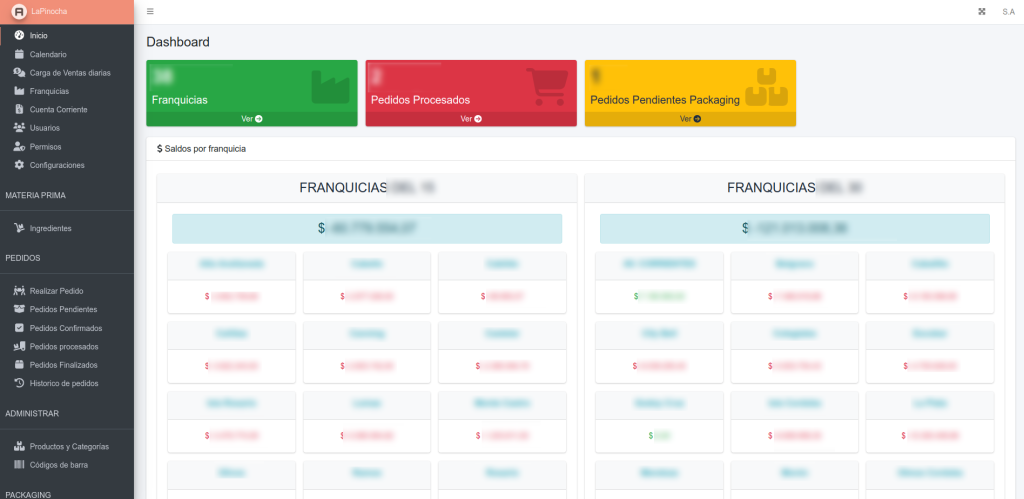Click the shopping cart icon on Pedidos Procesados card
The height and width of the screenshot is (499, 1024).
pos(547,87)
